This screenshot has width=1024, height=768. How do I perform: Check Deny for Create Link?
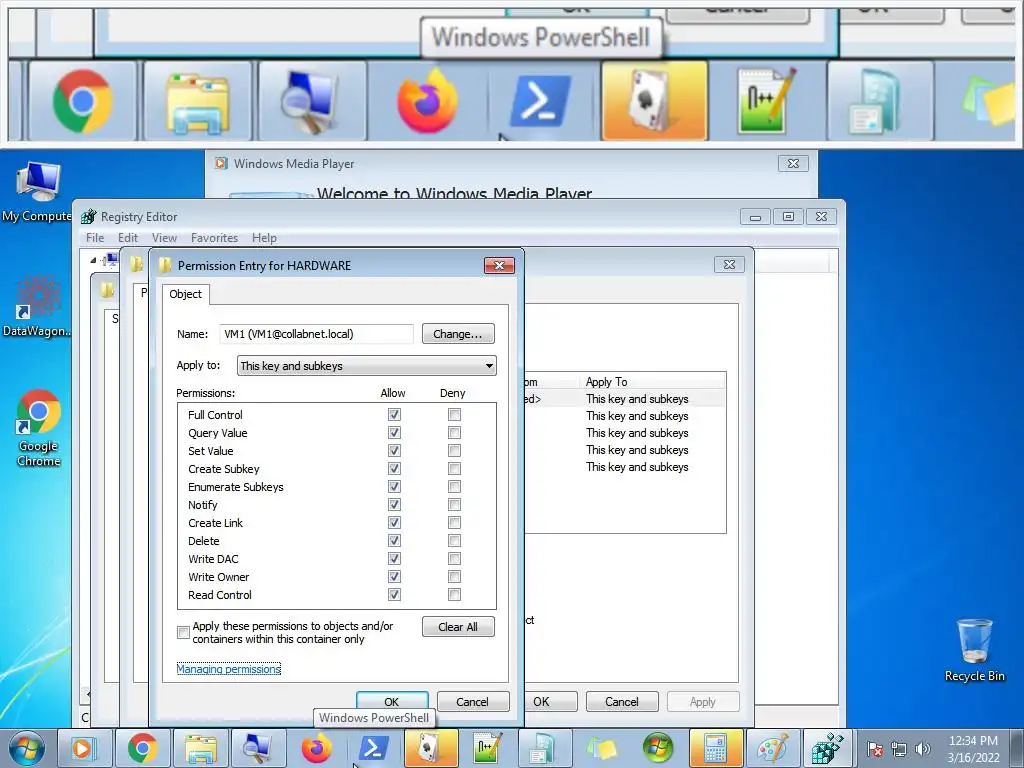[455, 522]
